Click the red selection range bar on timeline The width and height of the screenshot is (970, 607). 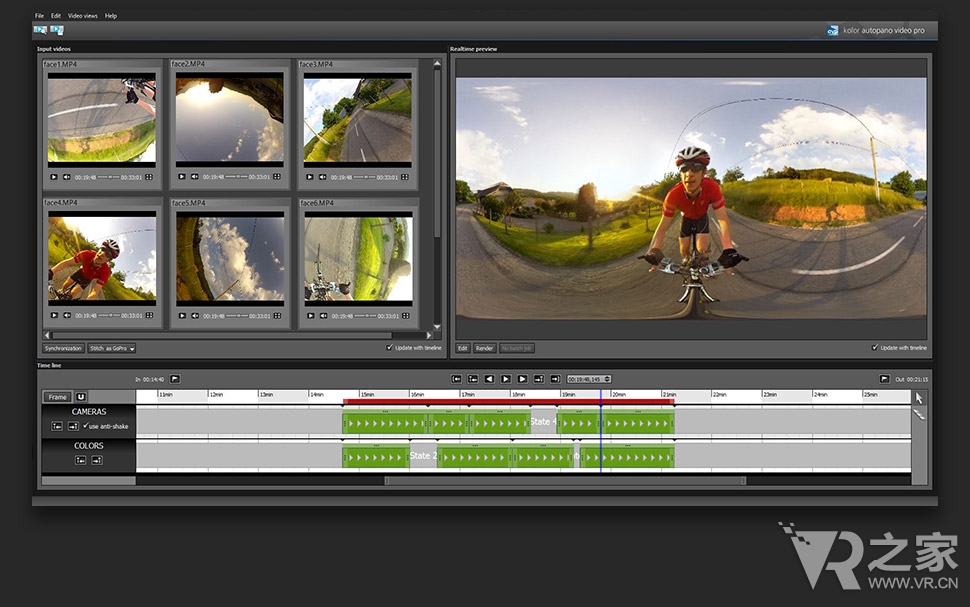[509, 402]
